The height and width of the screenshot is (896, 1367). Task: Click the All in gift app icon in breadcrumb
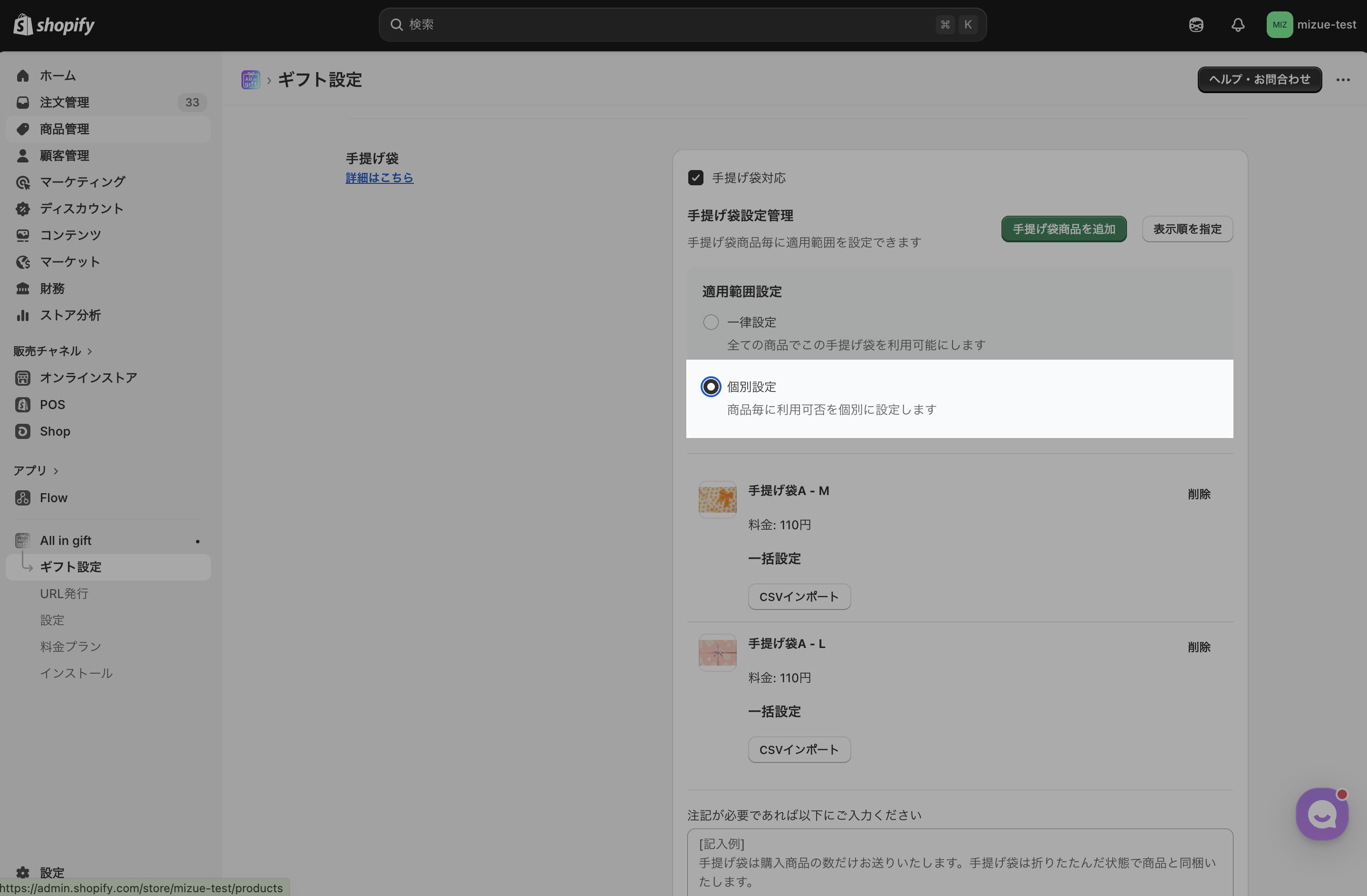pos(250,80)
